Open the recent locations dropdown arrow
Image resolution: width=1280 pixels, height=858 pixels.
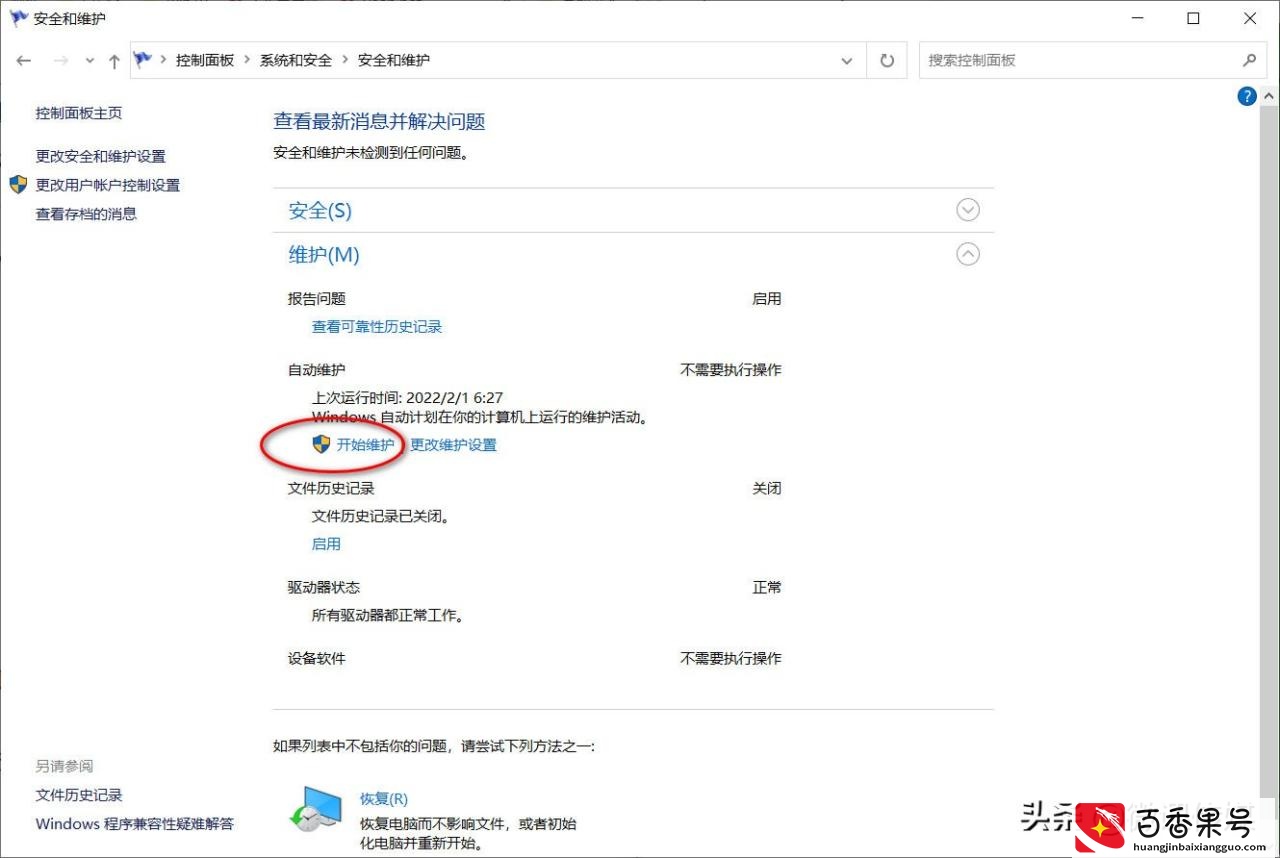point(90,61)
